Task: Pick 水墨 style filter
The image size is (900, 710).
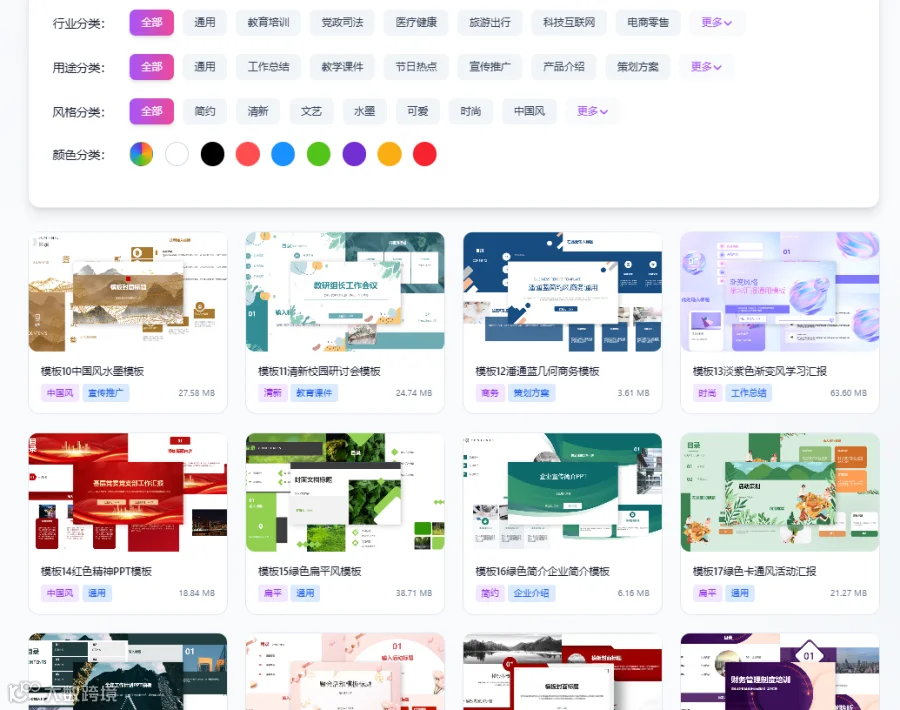Action: click(x=364, y=111)
